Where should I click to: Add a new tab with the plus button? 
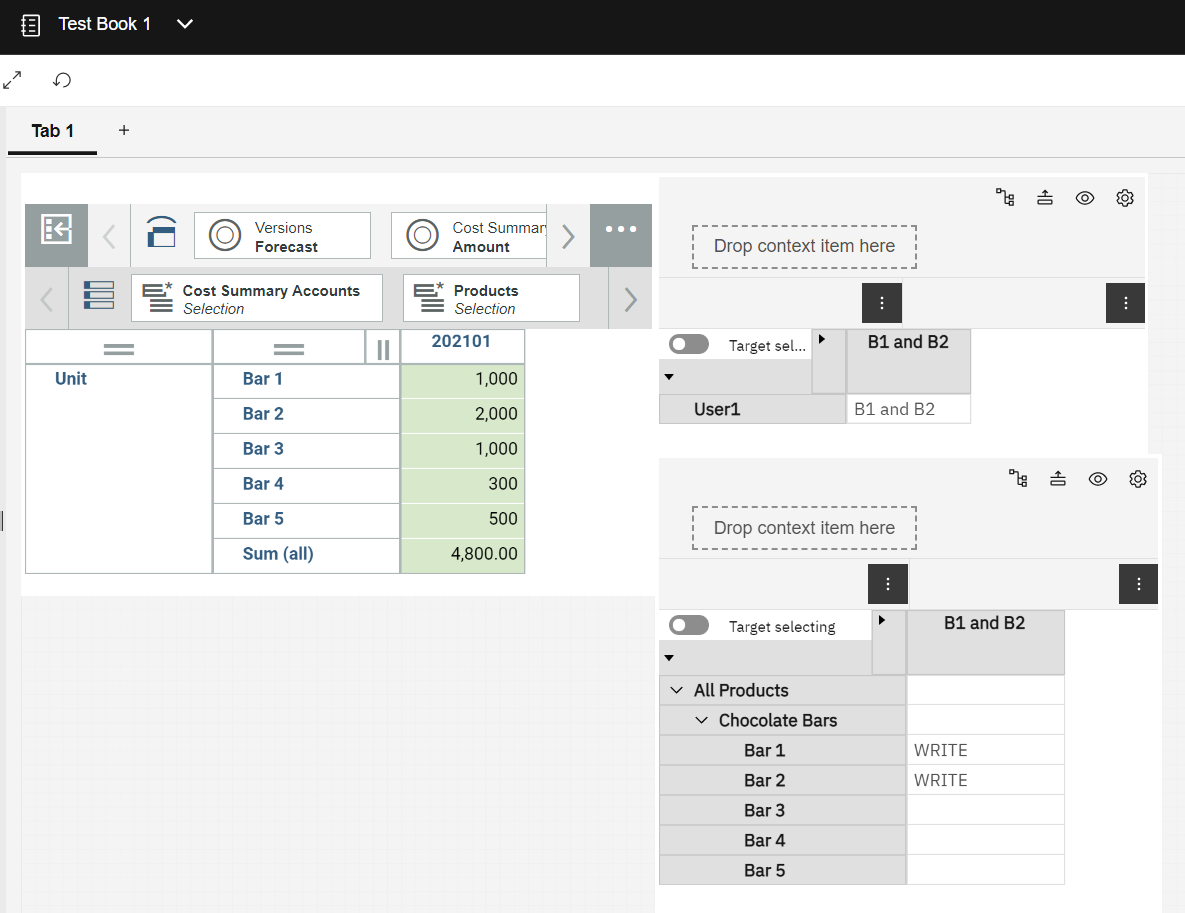click(x=124, y=130)
